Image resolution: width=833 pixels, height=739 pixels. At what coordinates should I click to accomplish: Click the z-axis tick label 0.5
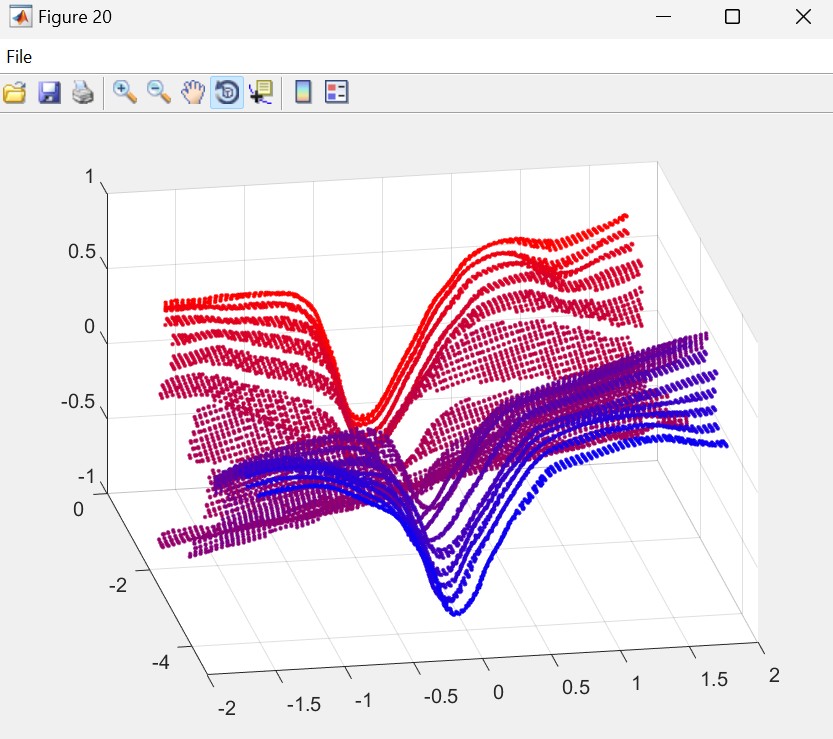tap(81, 252)
